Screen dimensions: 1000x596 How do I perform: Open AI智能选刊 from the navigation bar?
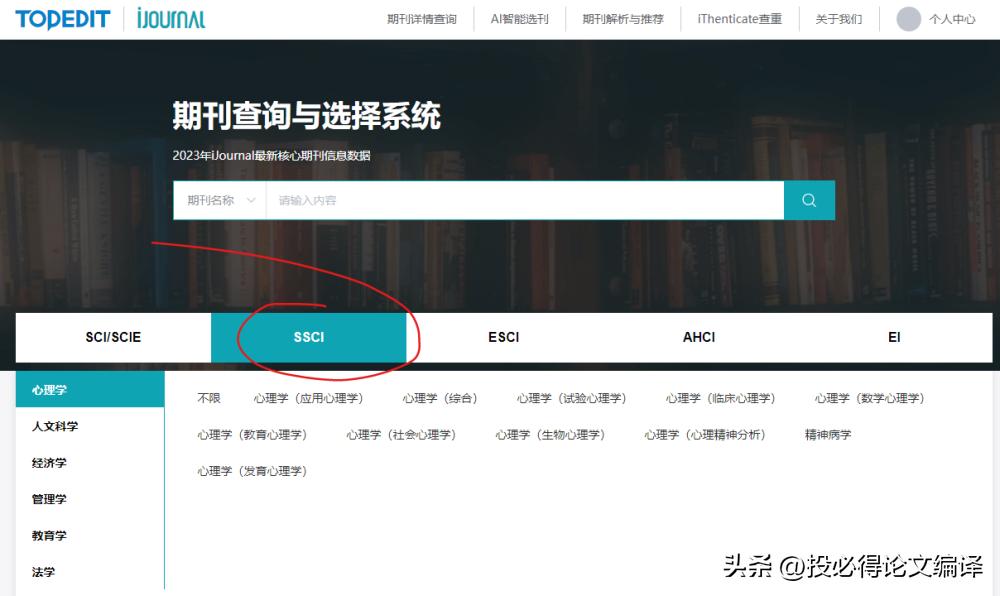click(519, 18)
